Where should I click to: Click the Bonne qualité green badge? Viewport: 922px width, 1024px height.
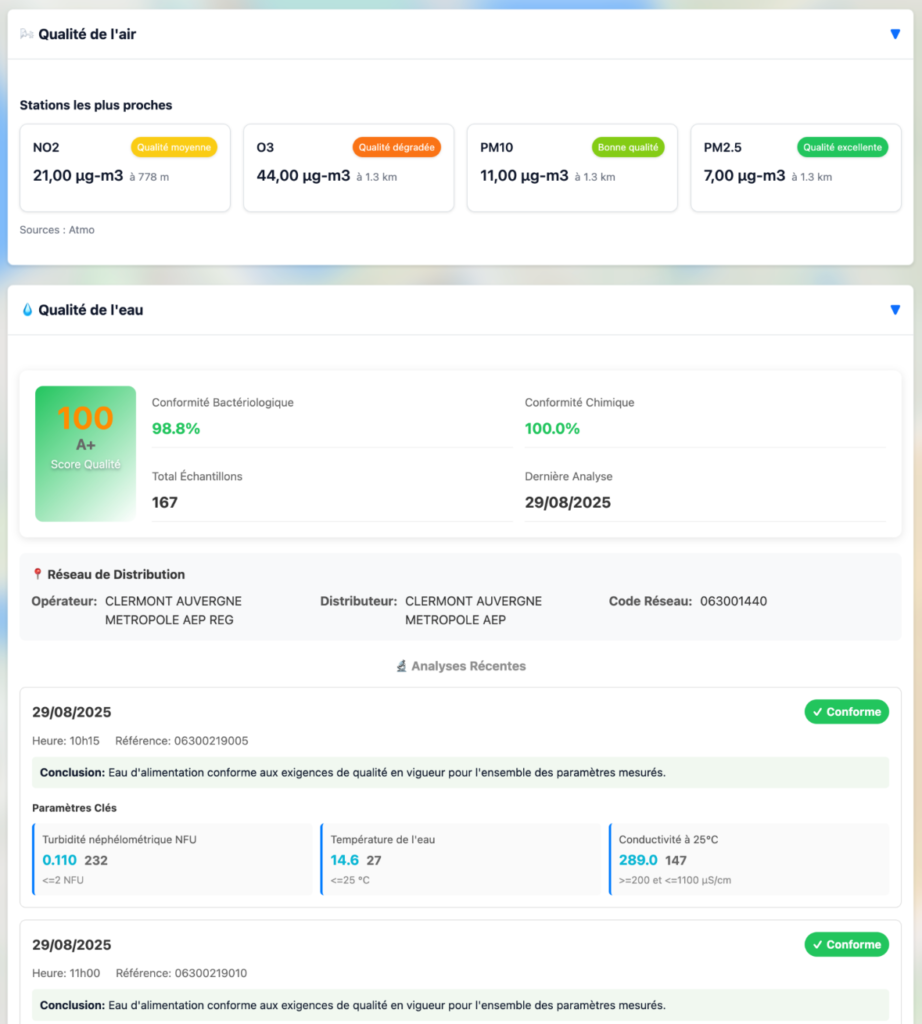(628, 148)
